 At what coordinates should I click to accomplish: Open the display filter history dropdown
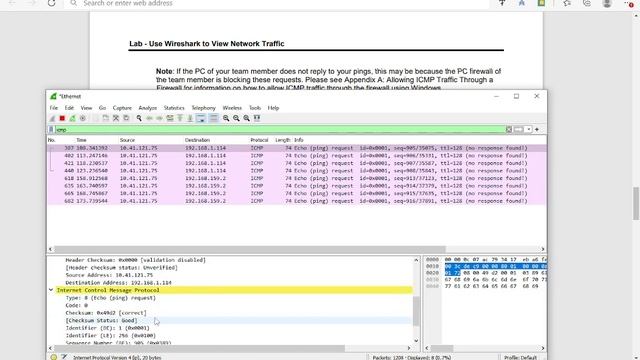[529, 129]
